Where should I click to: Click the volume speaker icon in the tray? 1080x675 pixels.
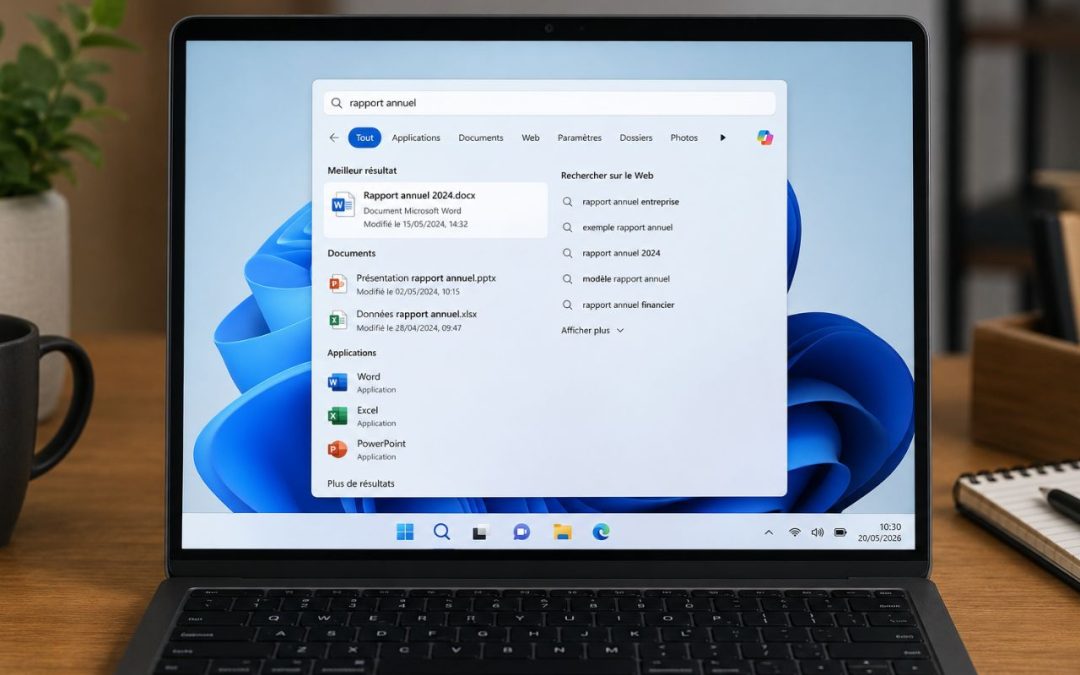tap(818, 532)
